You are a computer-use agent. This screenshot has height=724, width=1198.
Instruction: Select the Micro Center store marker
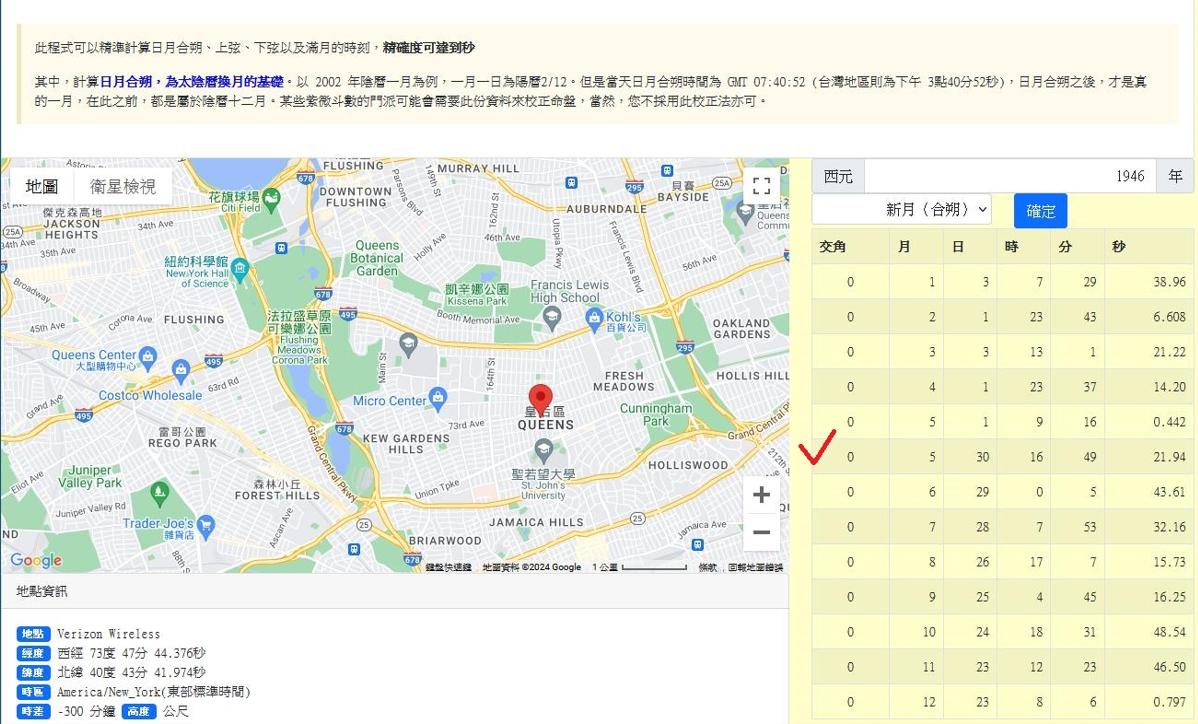click(437, 400)
